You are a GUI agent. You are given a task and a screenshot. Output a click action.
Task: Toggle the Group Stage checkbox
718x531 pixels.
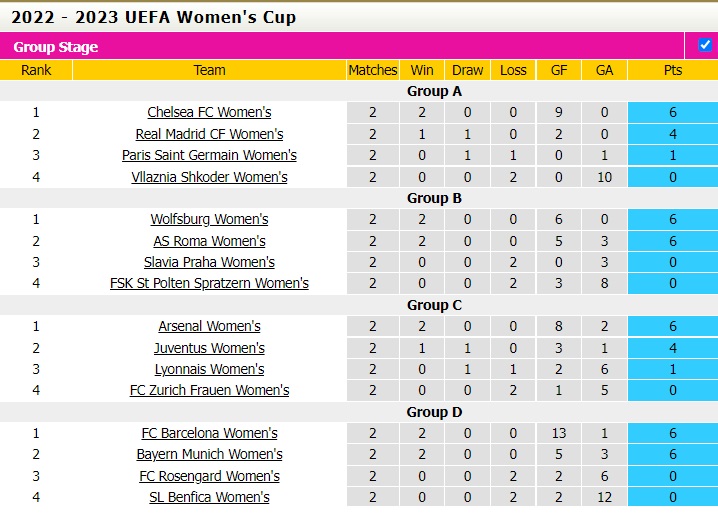705,45
